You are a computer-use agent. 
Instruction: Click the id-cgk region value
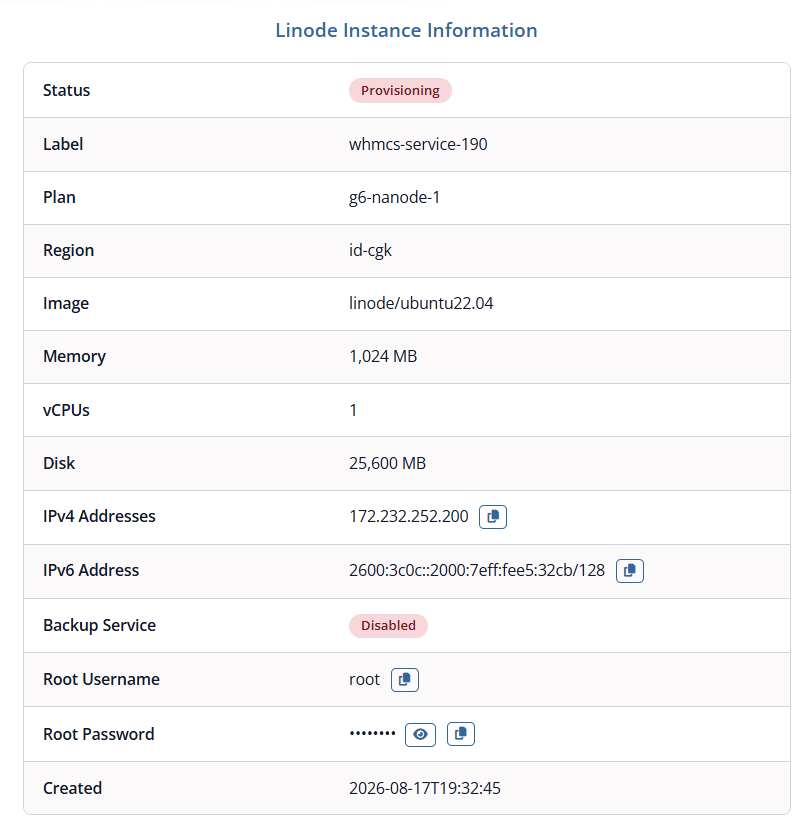pyautogui.click(x=371, y=251)
